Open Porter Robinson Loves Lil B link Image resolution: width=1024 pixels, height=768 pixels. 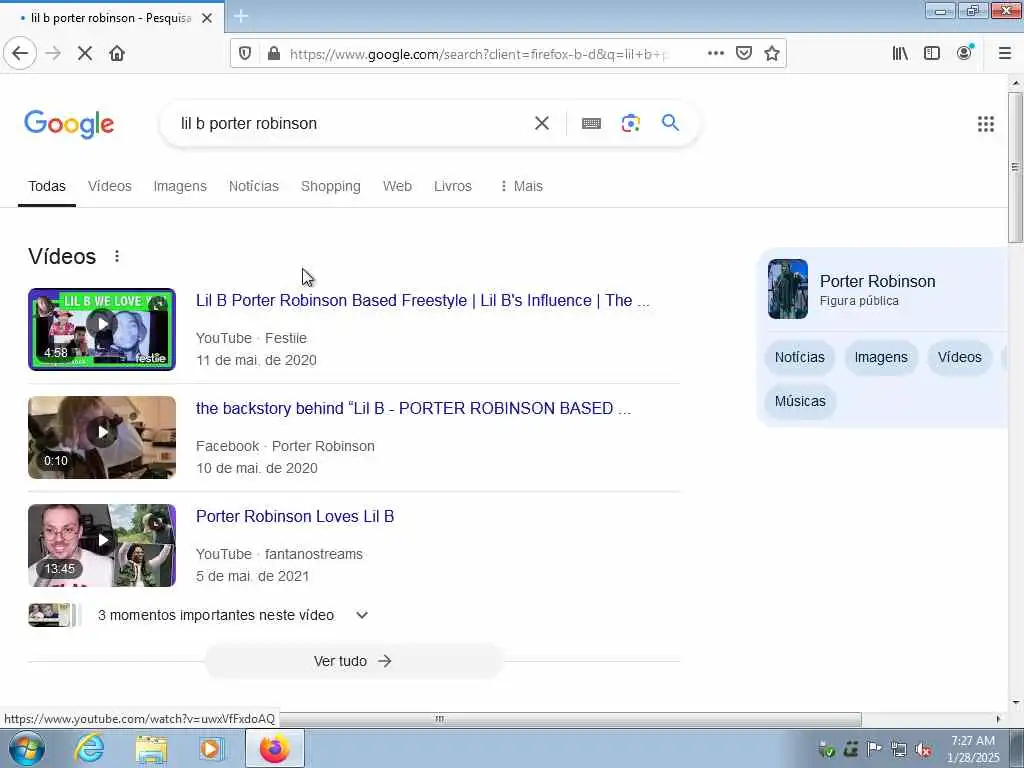(295, 516)
